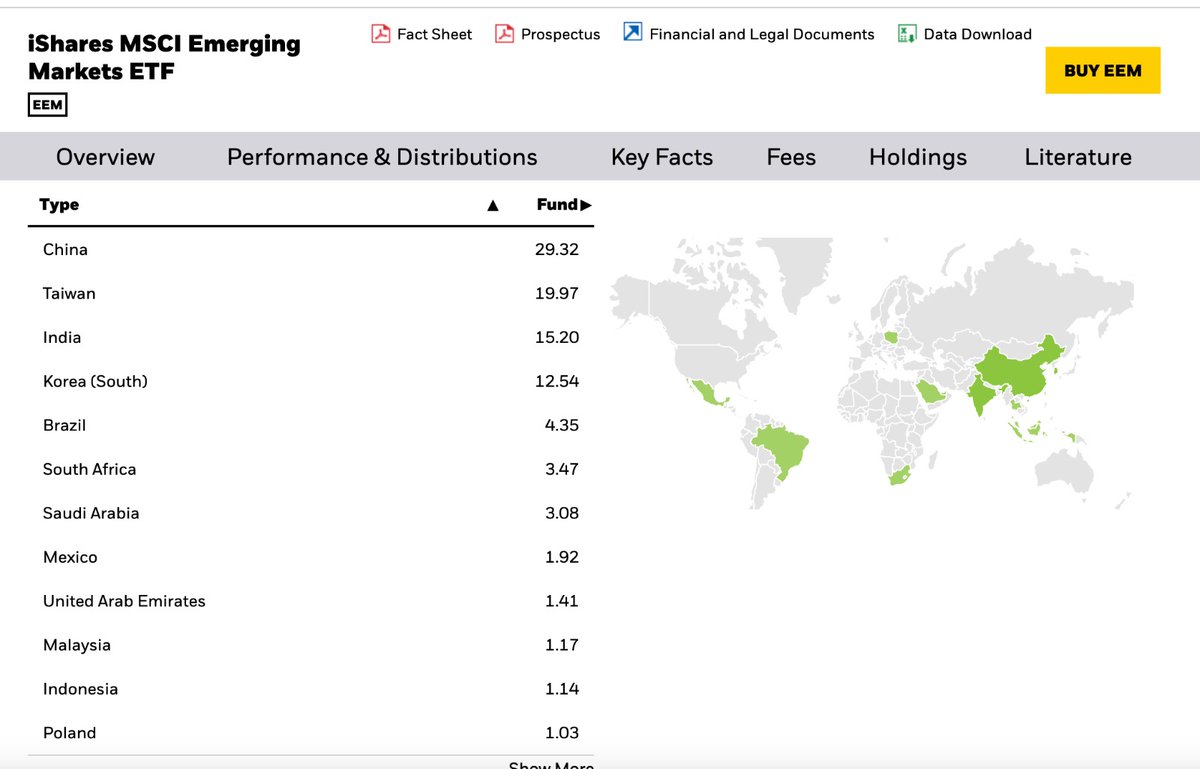Click the 3.08 fund value
Screen dimensions: 1200x769
point(562,513)
